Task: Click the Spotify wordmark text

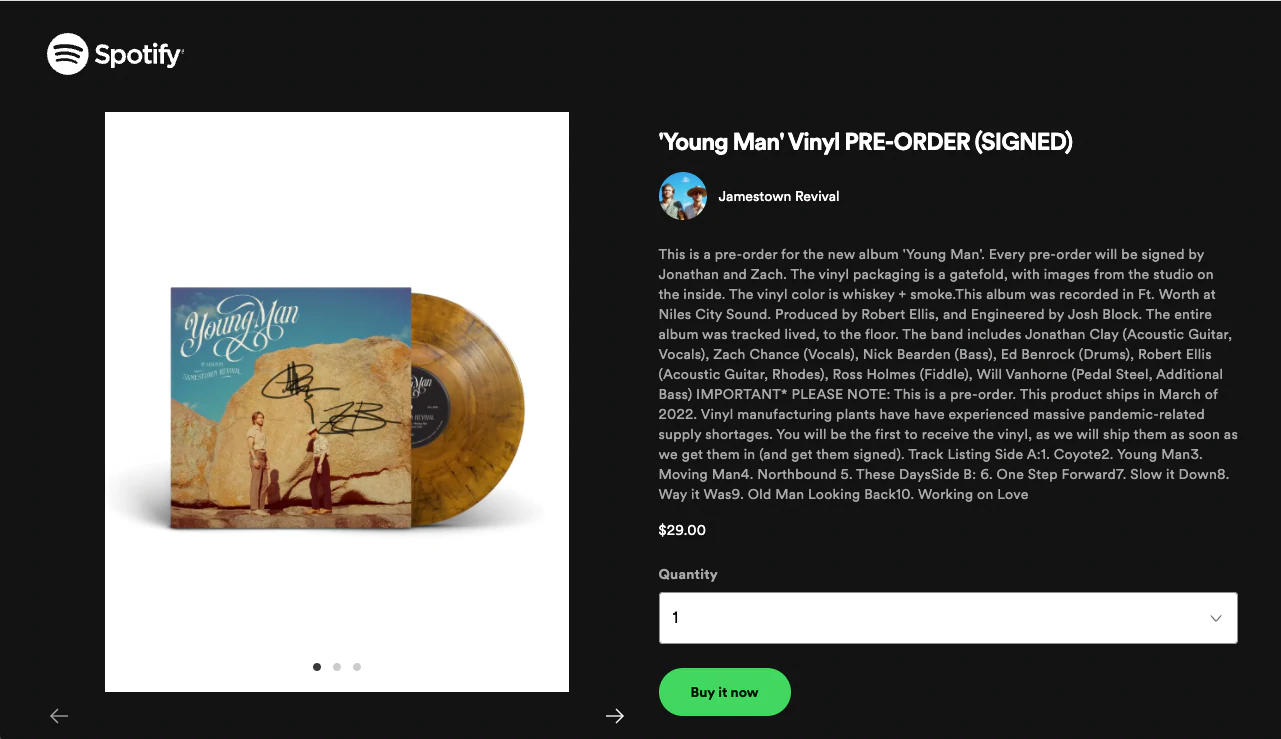Action: (x=139, y=55)
